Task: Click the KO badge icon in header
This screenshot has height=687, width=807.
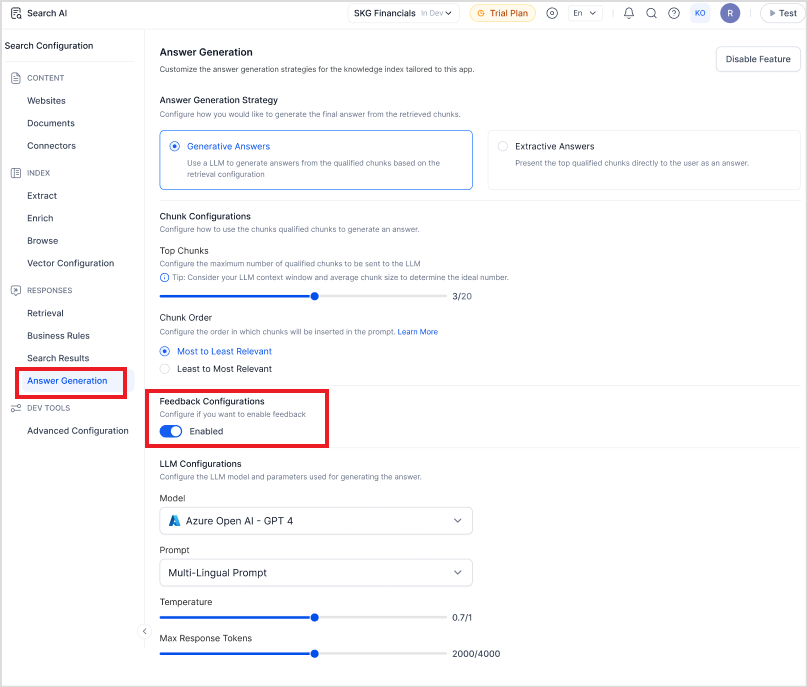Action: (700, 13)
